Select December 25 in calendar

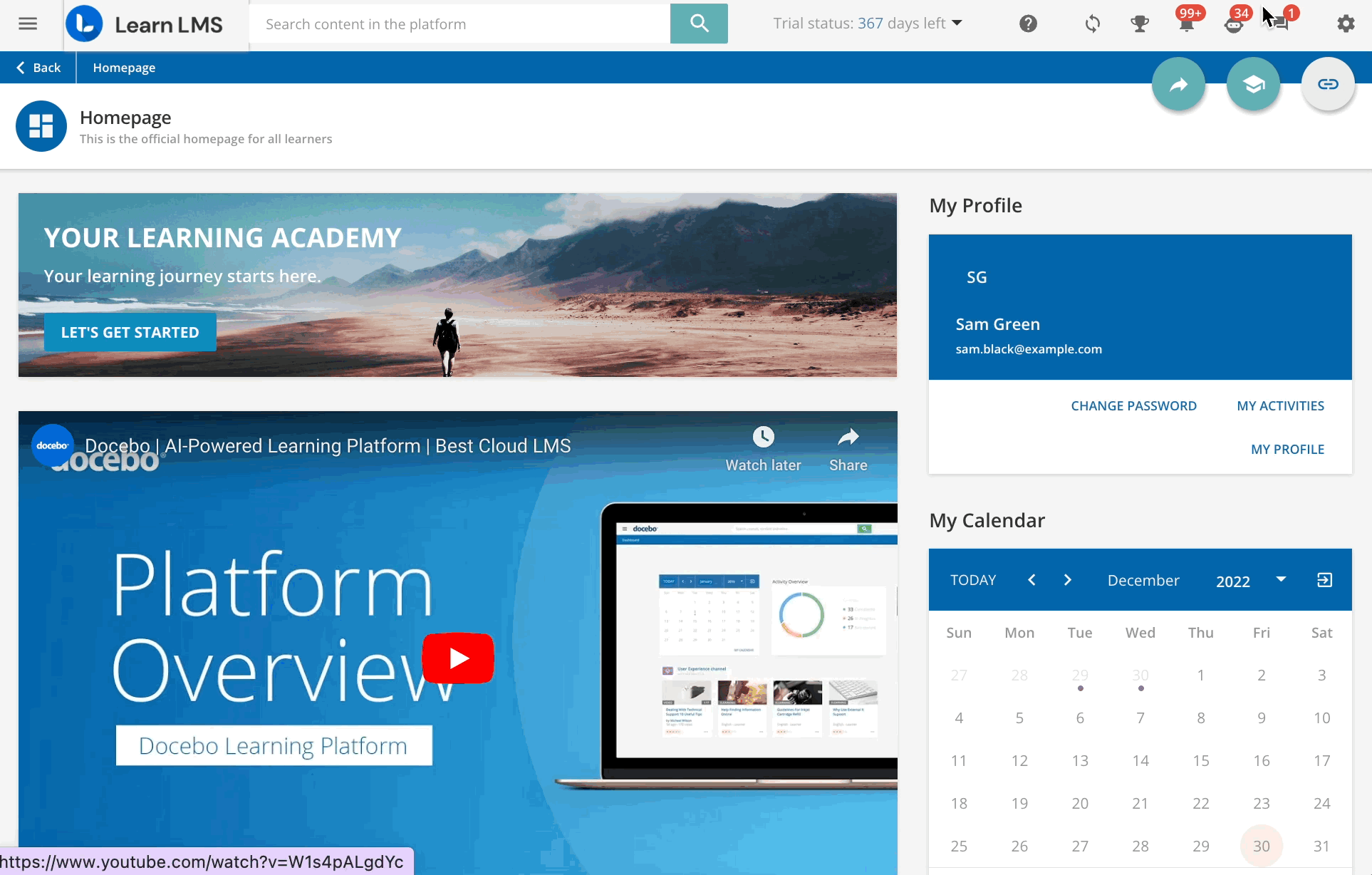click(959, 846)
